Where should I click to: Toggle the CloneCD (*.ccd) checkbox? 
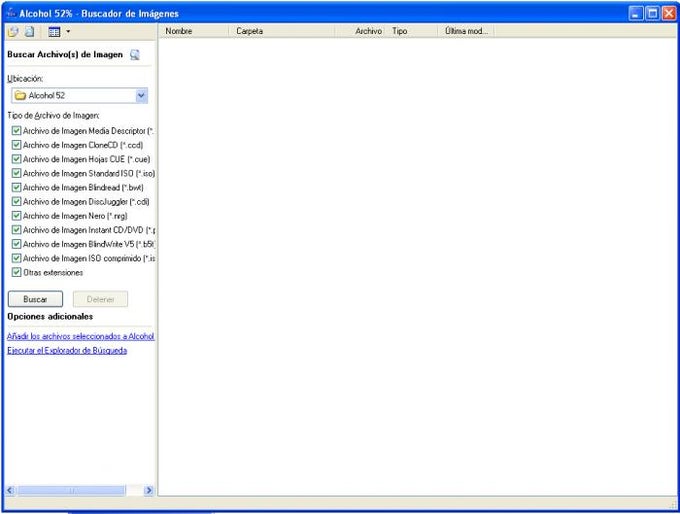16,145
